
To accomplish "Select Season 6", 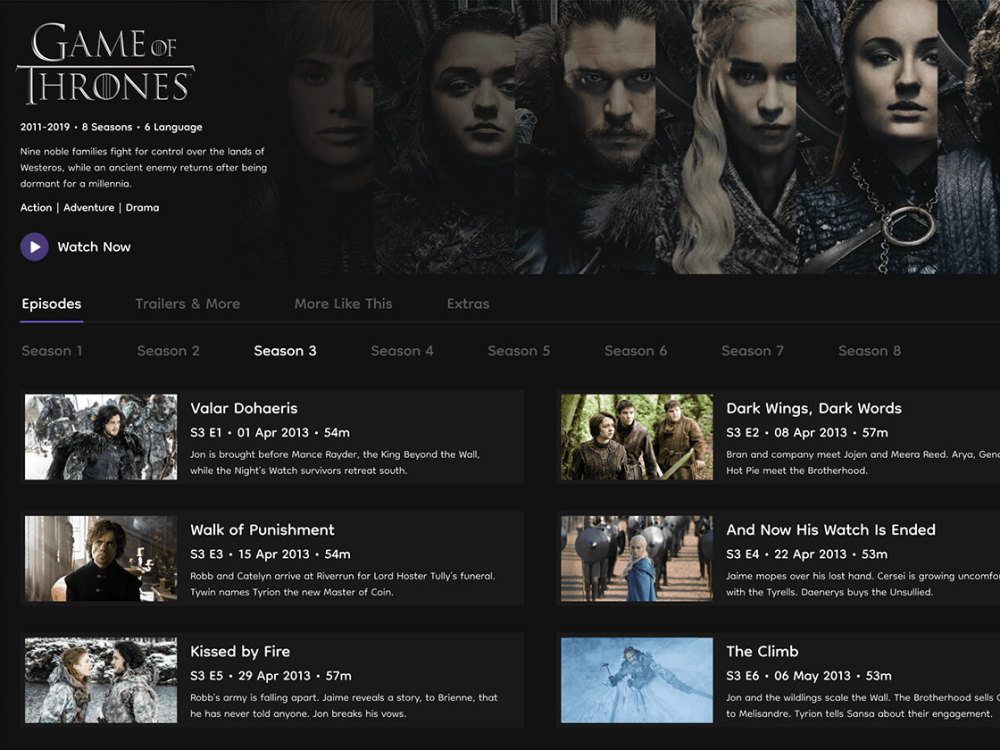I will 636,350.
